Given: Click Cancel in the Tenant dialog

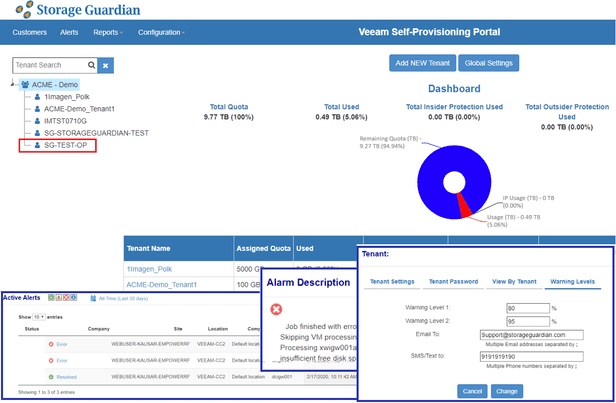Looking at the screenshot, I should pos(472,391).
